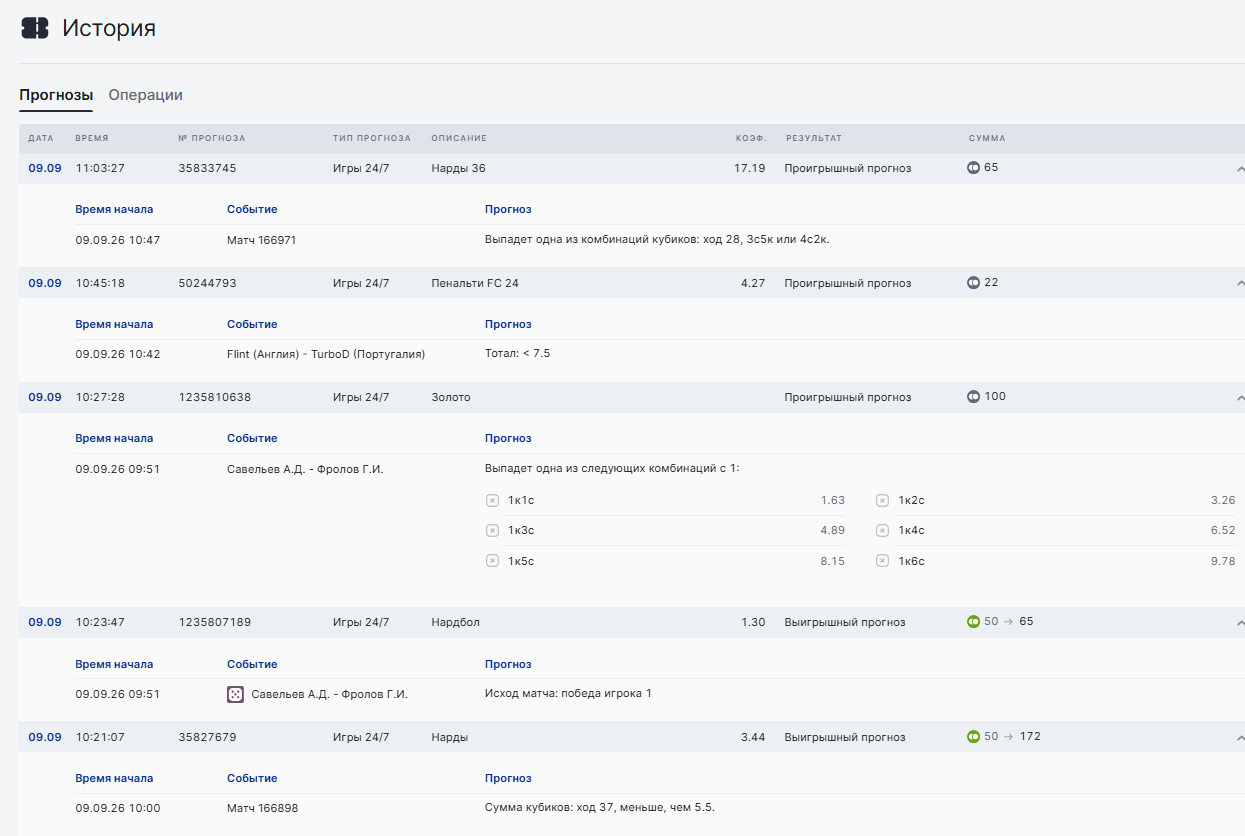Click the № ПРОГНОЗА column header
Image resolution: width=1245 pixels, height=836 pixels.
tap(211, 138)
